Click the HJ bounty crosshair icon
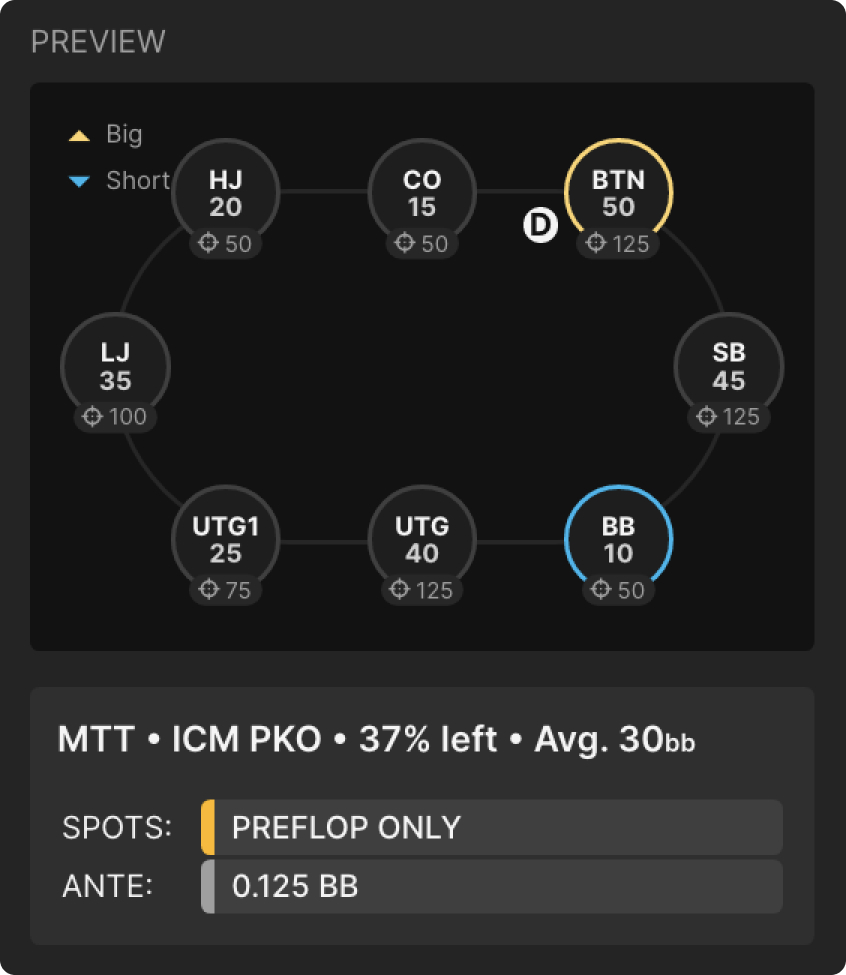The image size is (846, 975). (x=208, y=243)
